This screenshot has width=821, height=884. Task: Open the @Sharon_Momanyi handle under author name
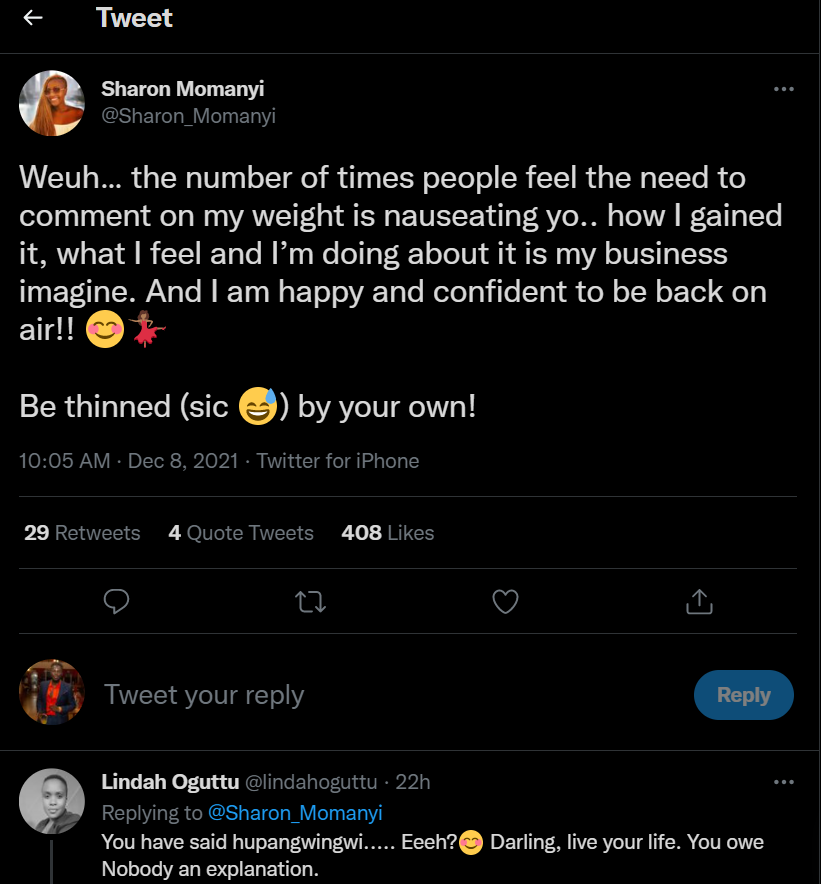pyautogui.click(x=188, y=116)
